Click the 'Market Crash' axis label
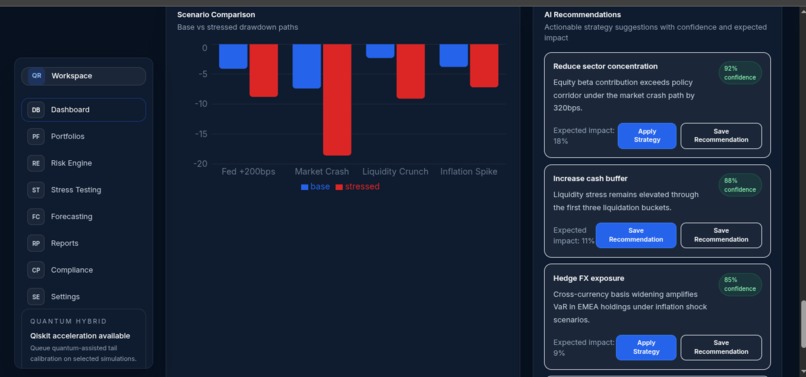 [322, 172]
